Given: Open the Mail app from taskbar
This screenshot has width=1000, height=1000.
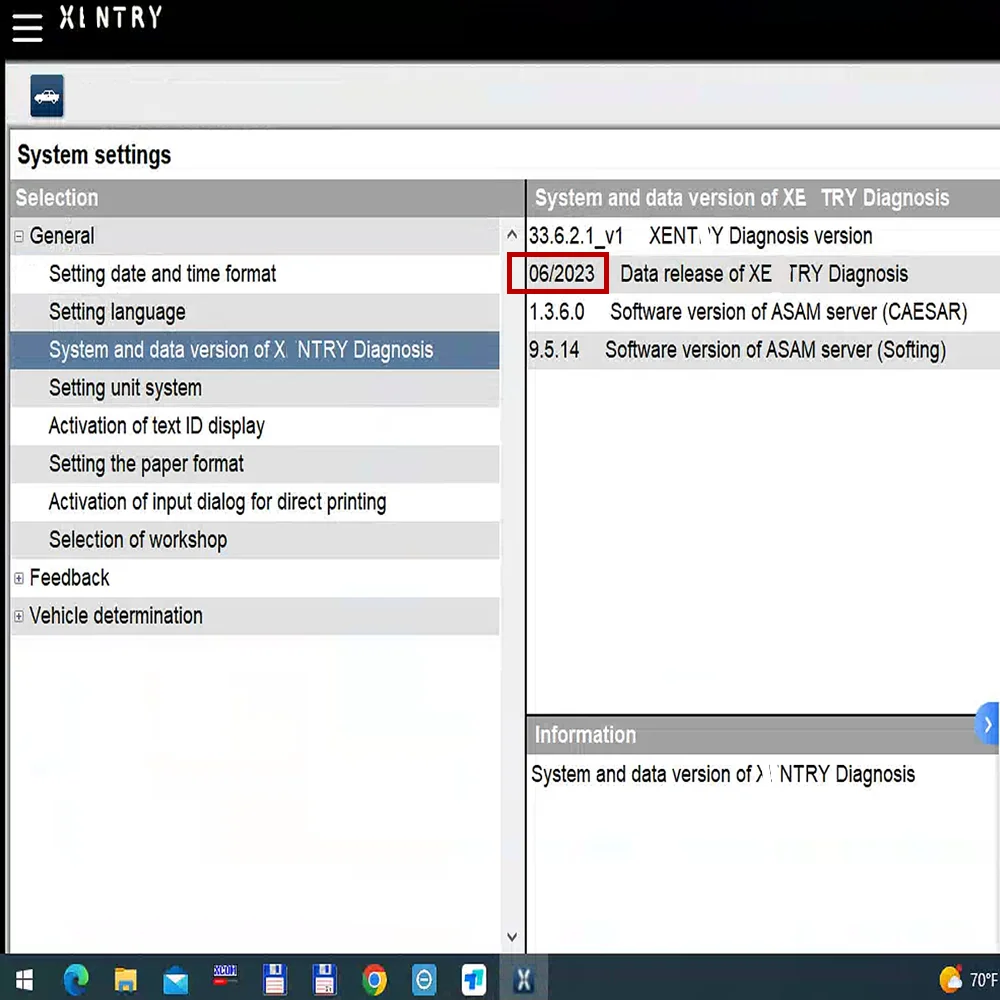Looking at the screenshot, I should [x=175, y=980].
